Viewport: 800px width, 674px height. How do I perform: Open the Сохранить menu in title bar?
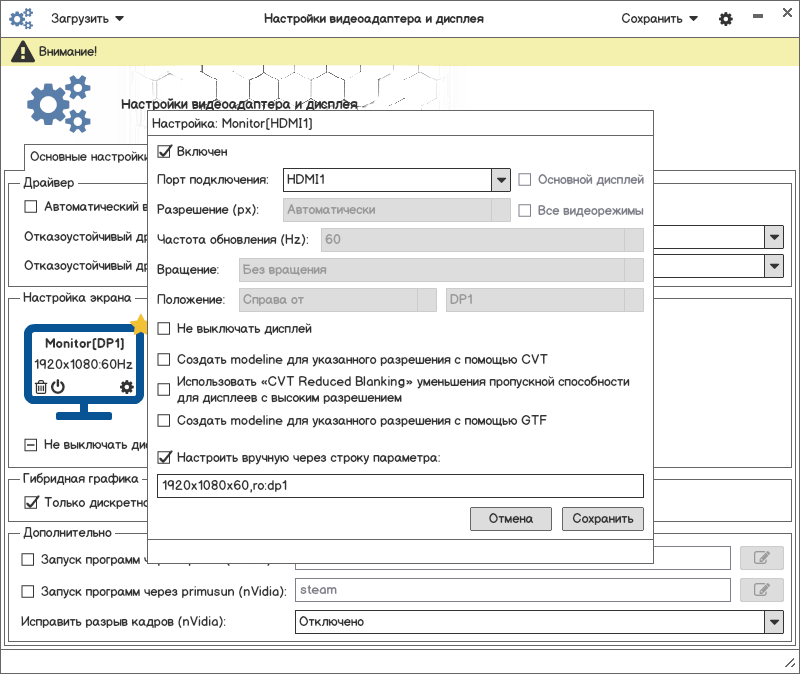coord(659,19)
